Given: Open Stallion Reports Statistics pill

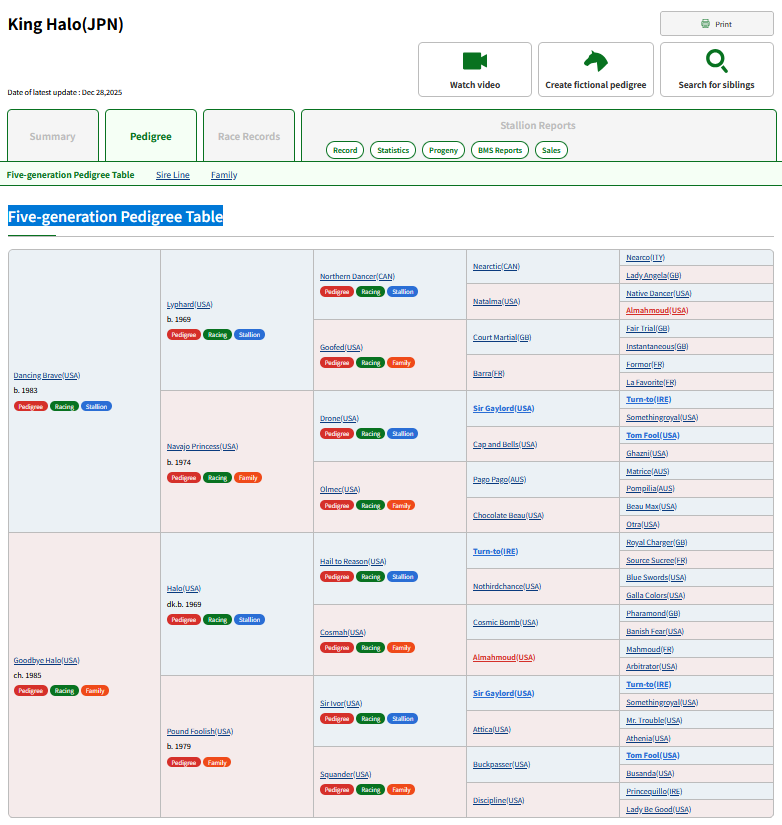Looking at the screenshot, I should click(x=393, y=150).
